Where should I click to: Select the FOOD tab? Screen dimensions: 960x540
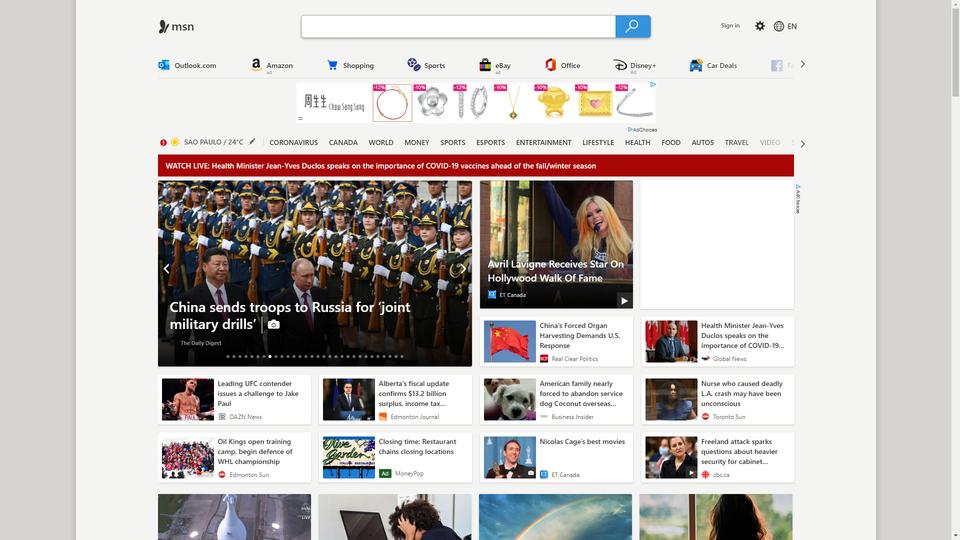[670, 142]
